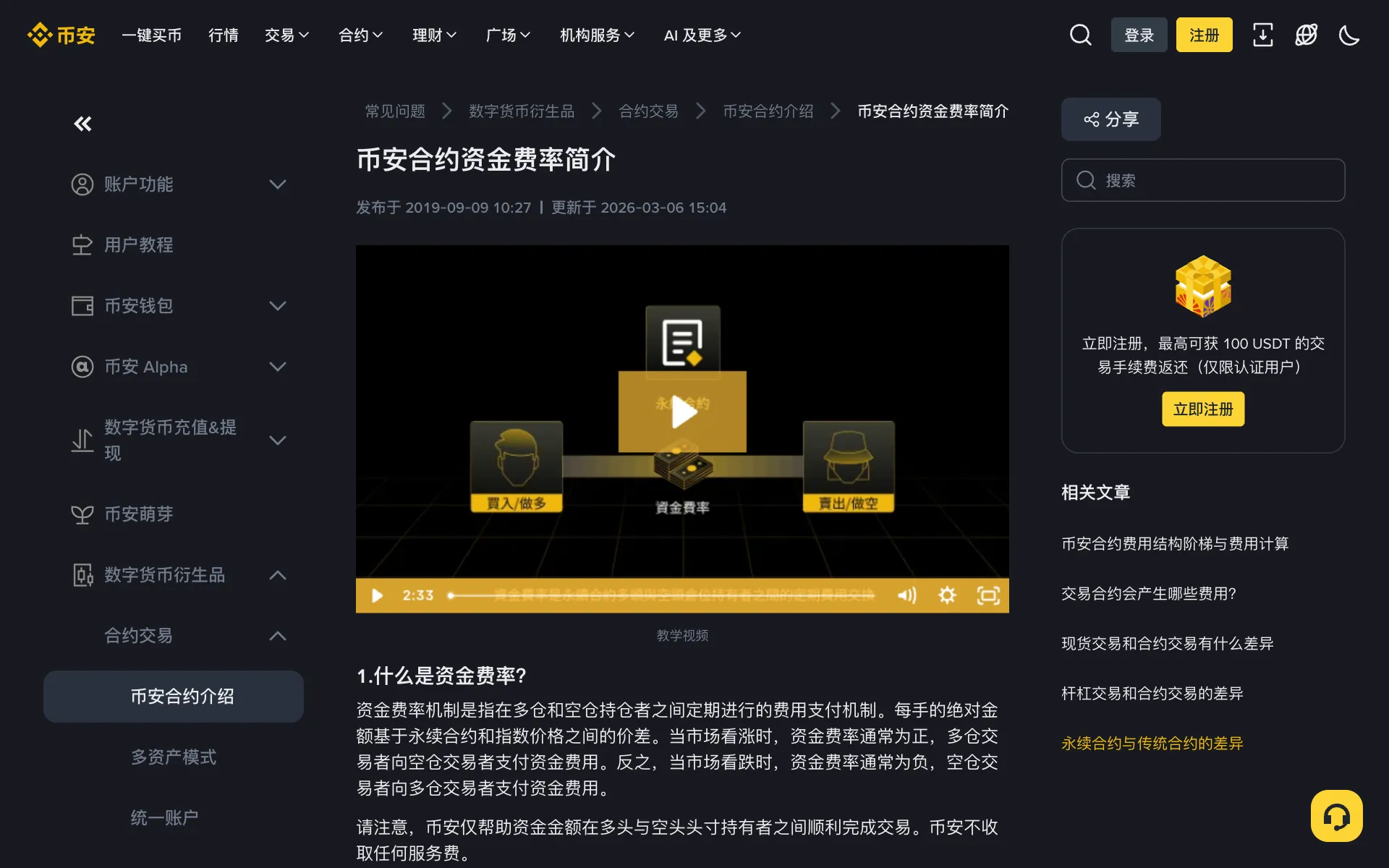Collapse 数字货币衍生品 chevron

coord(278,575)
